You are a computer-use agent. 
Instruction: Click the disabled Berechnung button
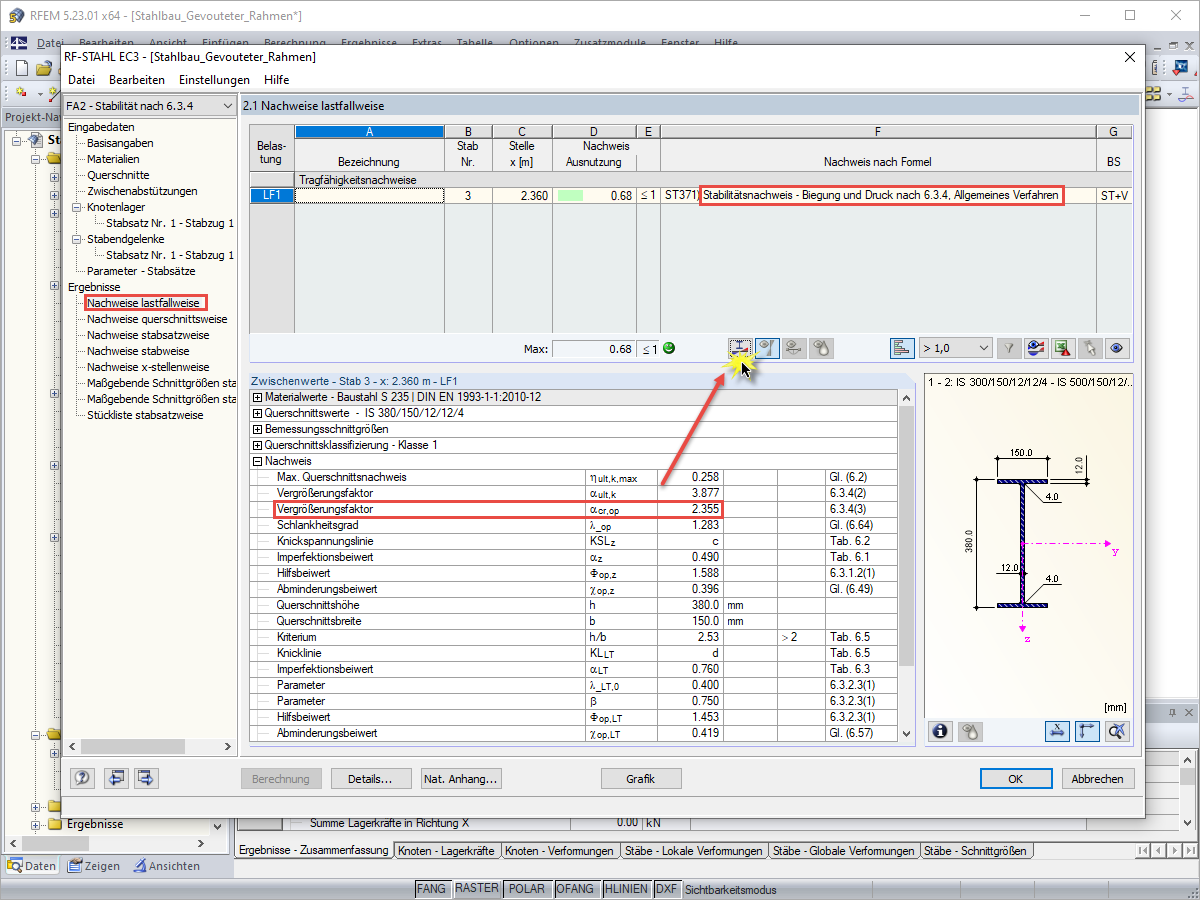pos(281,779)
